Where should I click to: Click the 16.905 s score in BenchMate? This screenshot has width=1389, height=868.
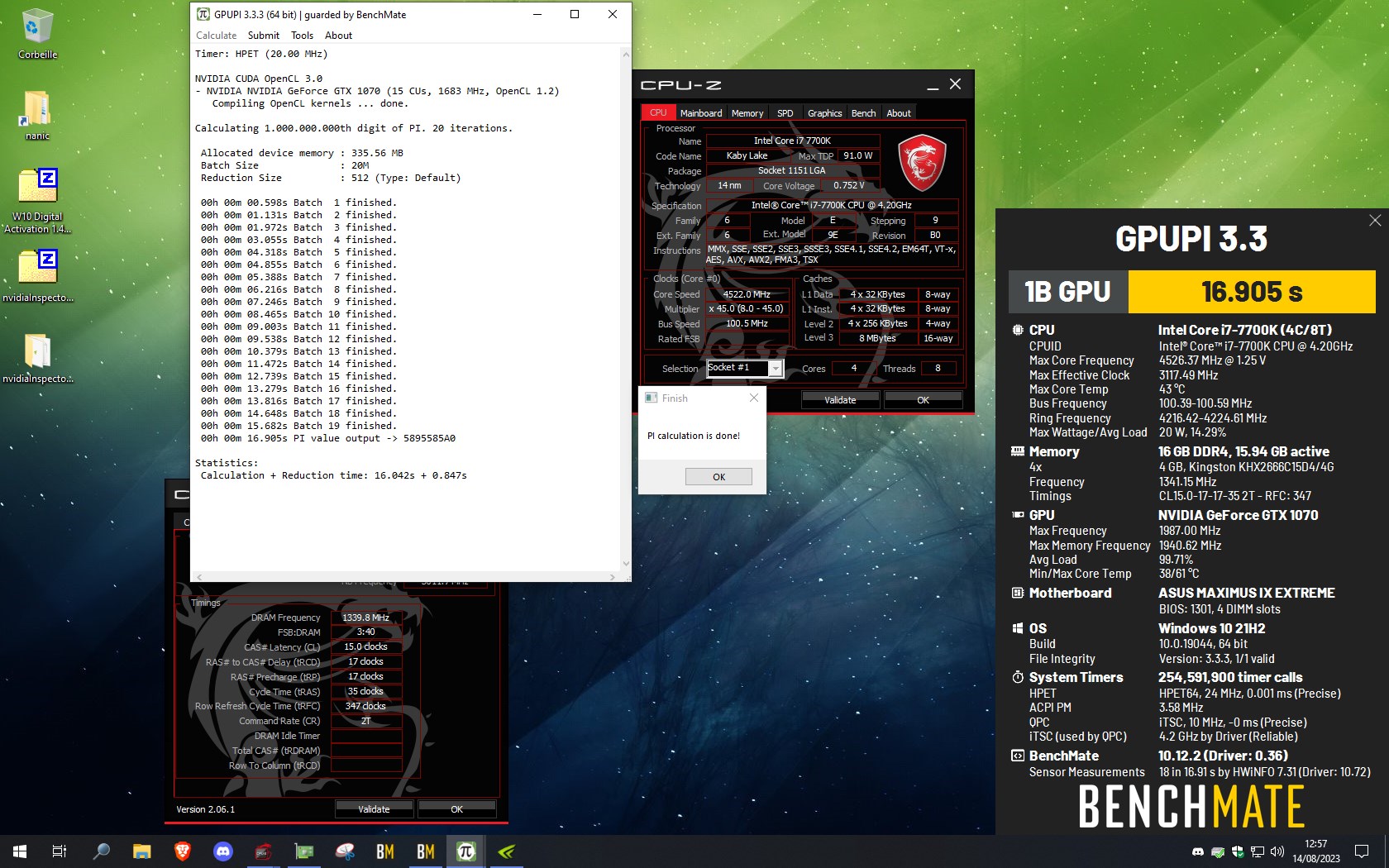coord(1252,292)
